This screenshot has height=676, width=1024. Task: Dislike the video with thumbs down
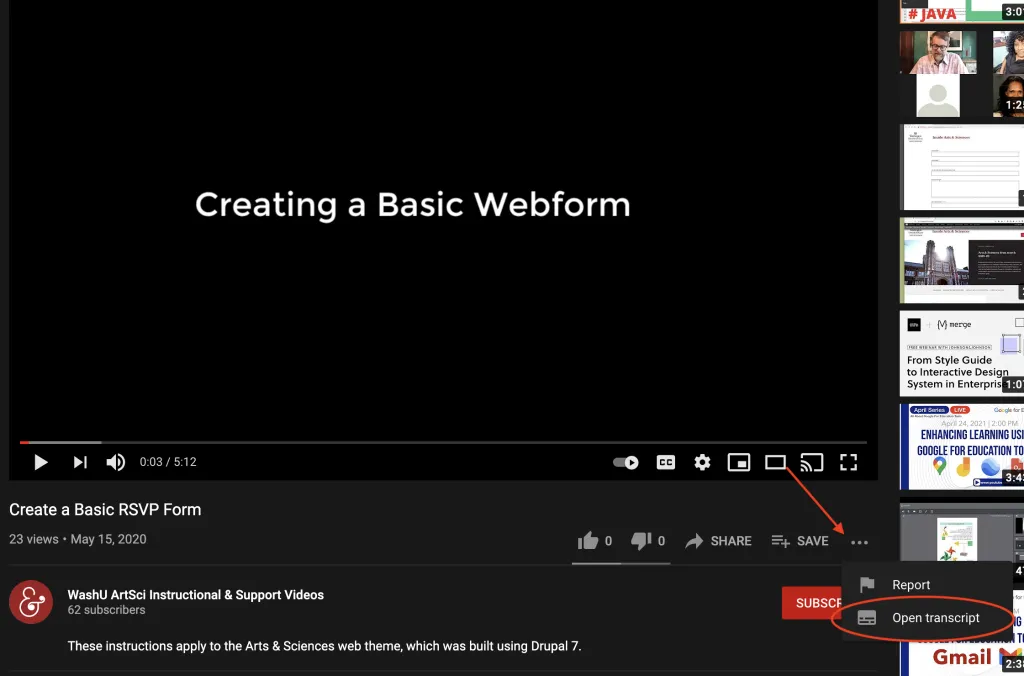tap(641, 540)
